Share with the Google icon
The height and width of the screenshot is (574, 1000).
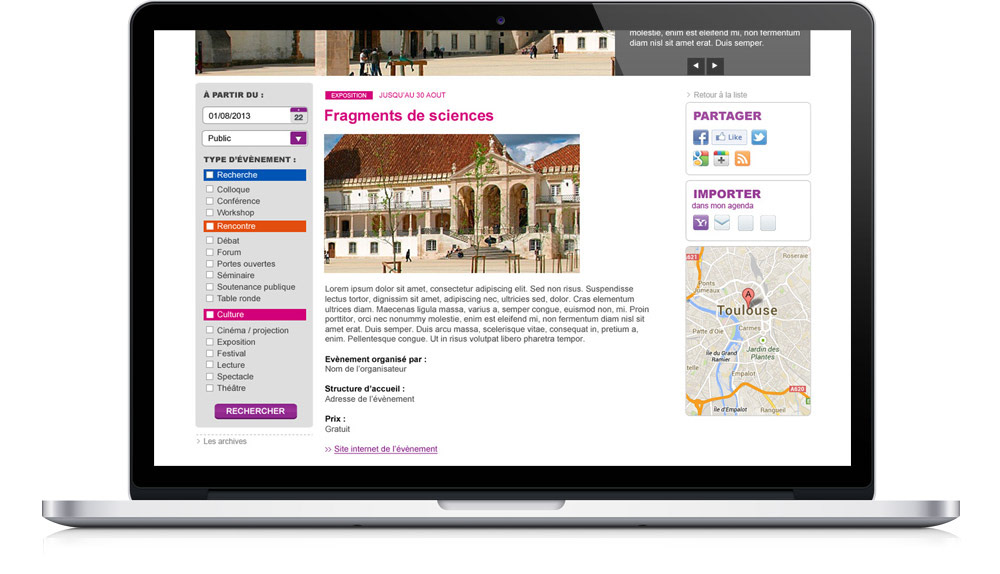coord(700,159)
